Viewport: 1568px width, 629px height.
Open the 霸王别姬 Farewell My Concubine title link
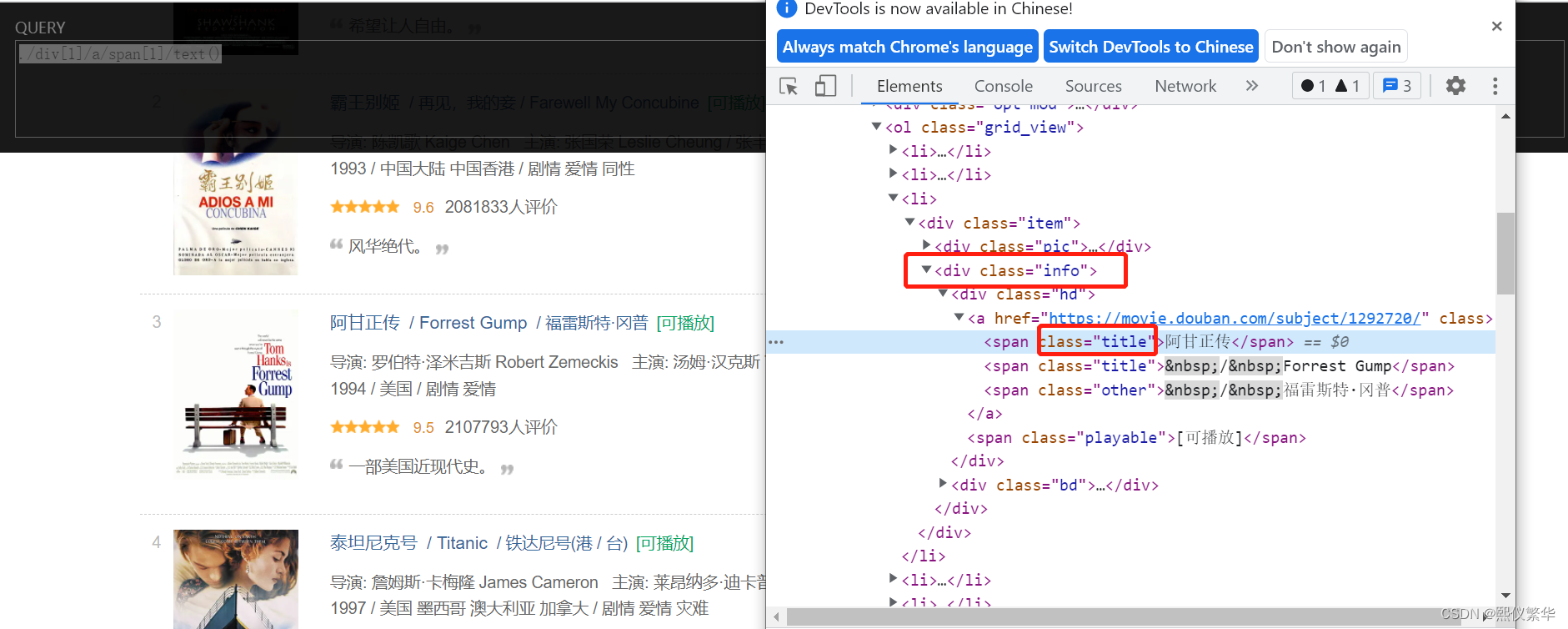514,103
